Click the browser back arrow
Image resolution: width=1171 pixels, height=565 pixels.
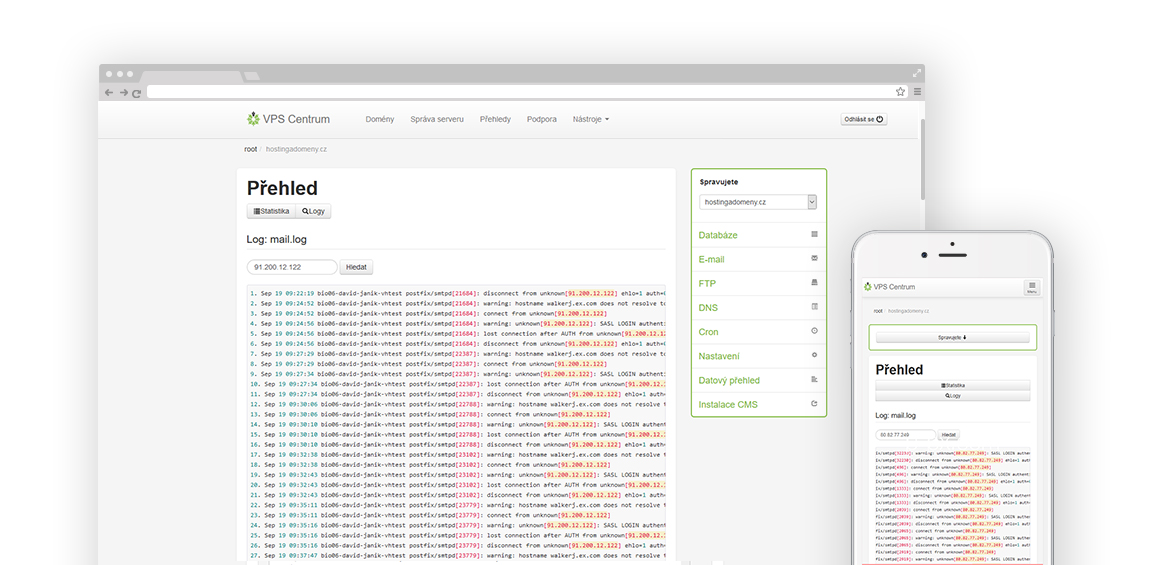tap(109, 92)
